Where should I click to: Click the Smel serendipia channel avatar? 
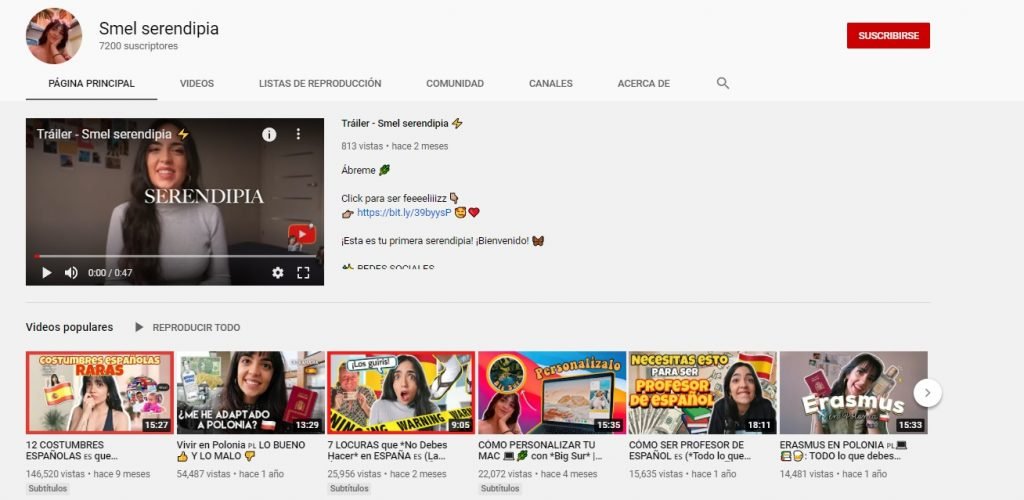tap(54, 36)
